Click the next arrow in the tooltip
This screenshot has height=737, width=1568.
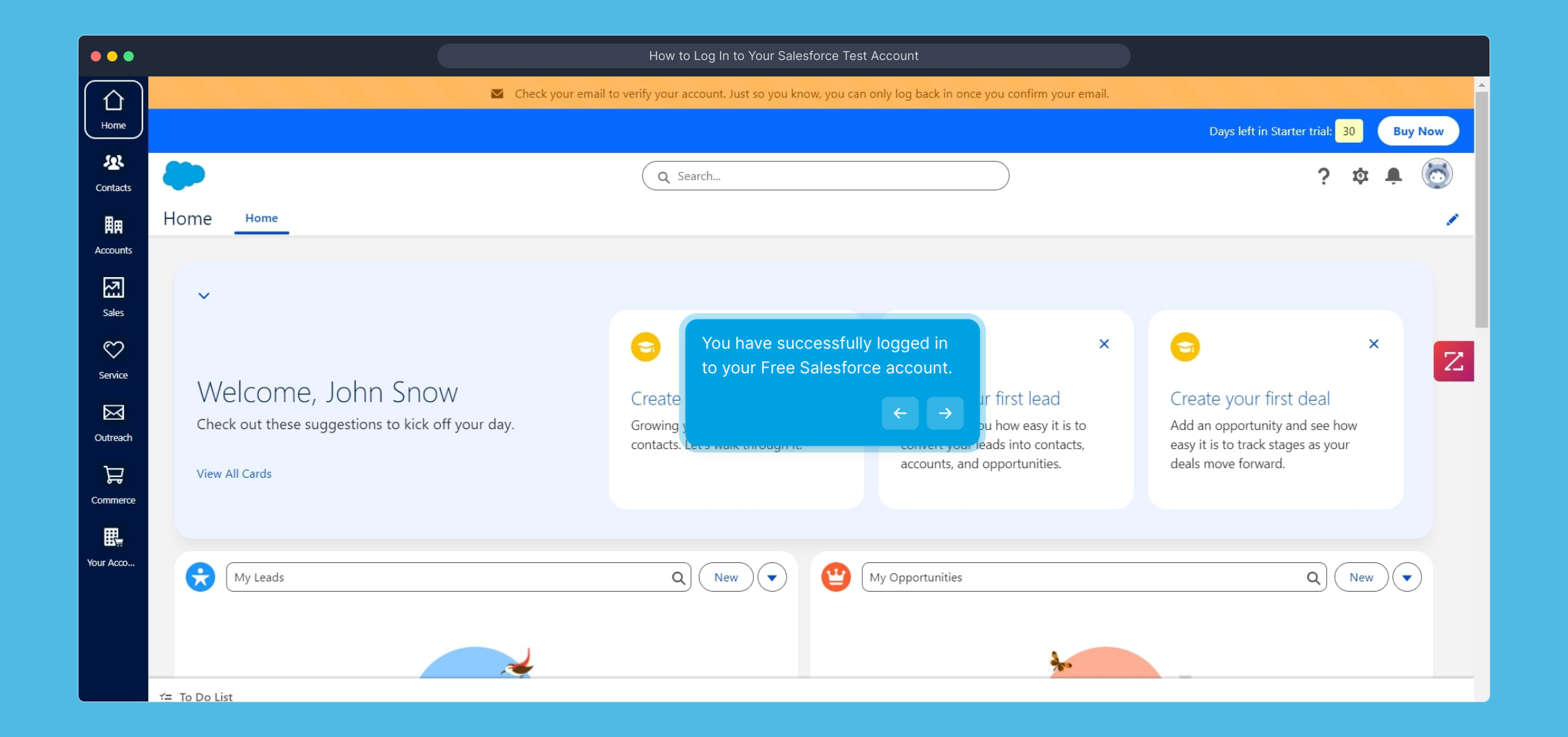point(944,413)
